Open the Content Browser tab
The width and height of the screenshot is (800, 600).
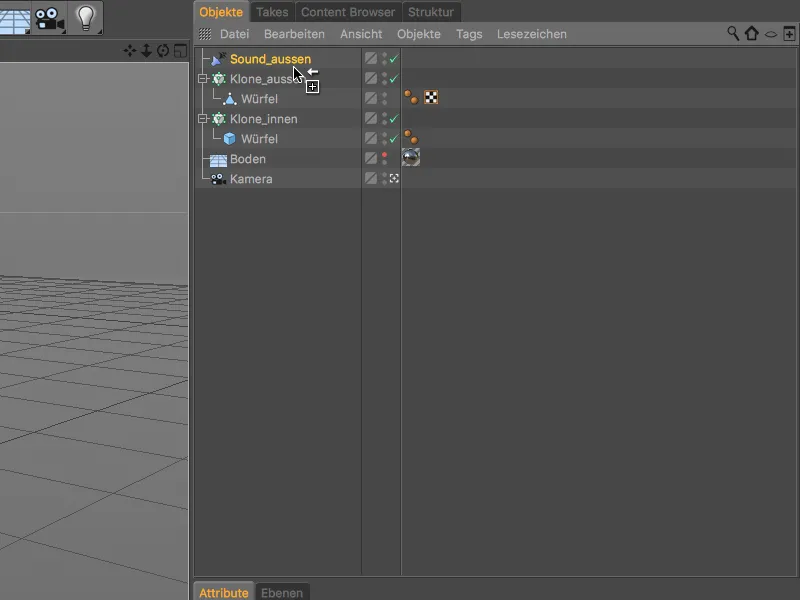[x=348, y=12]
